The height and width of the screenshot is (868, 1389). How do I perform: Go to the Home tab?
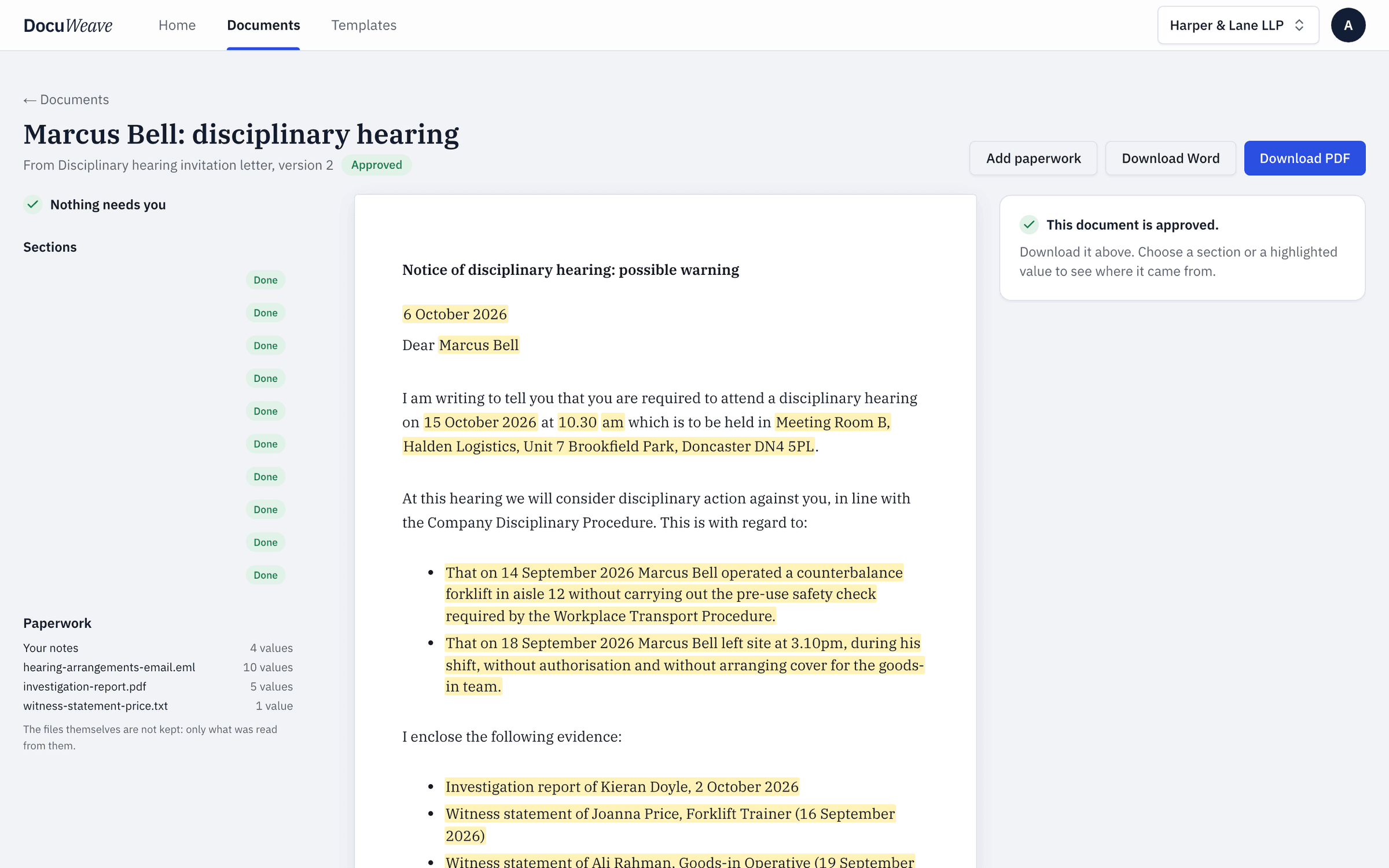click(x=177, y=25)
